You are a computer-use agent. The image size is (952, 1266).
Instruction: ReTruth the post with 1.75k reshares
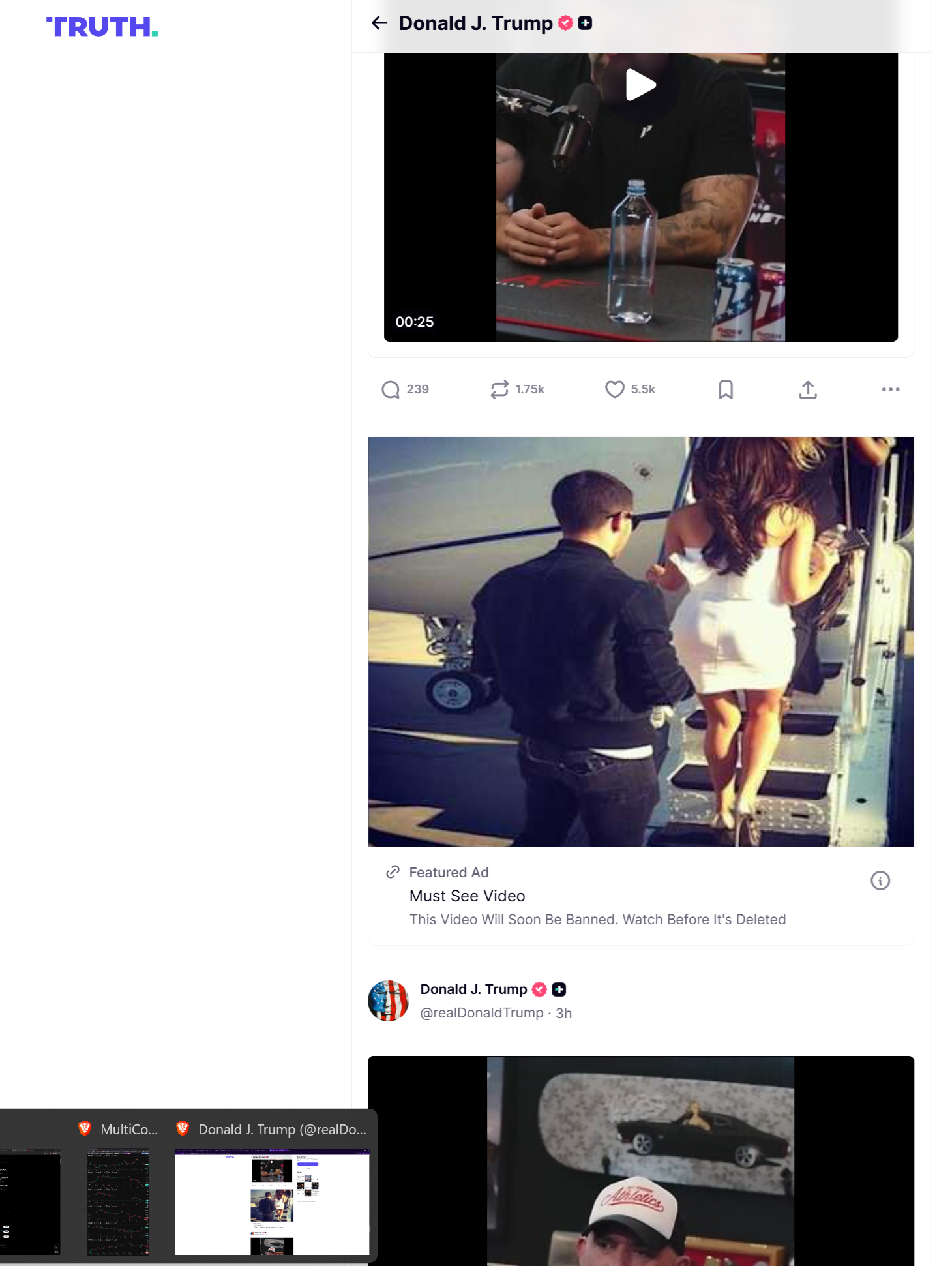(x=499, y=389)
